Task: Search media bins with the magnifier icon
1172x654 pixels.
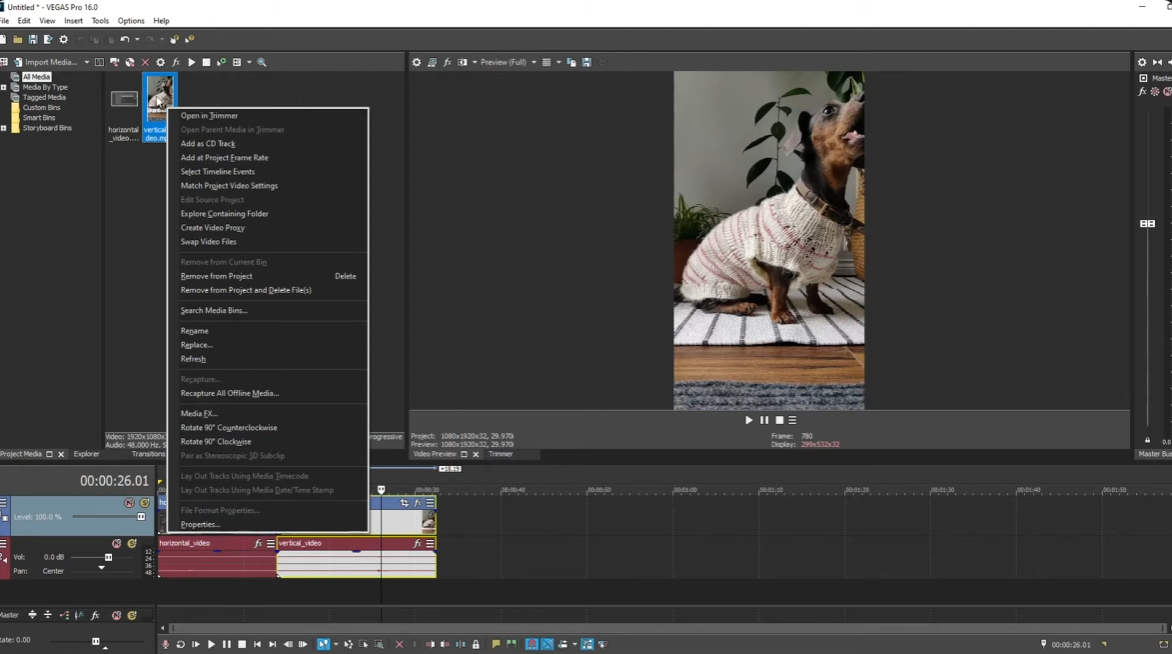Action: pyautogui.click(x=262, y=62)
